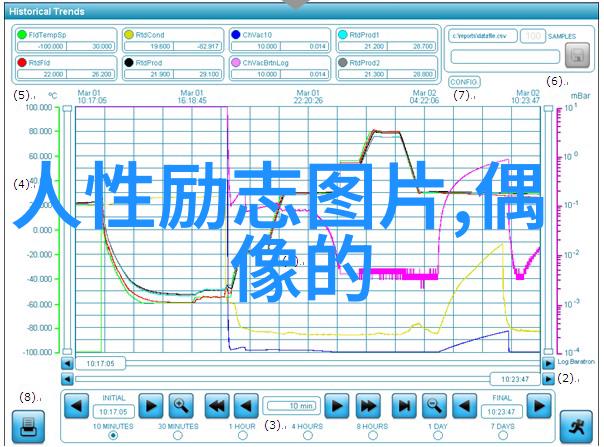
Task: Jump to end with skip-to-last button
Action: [404, 406]
